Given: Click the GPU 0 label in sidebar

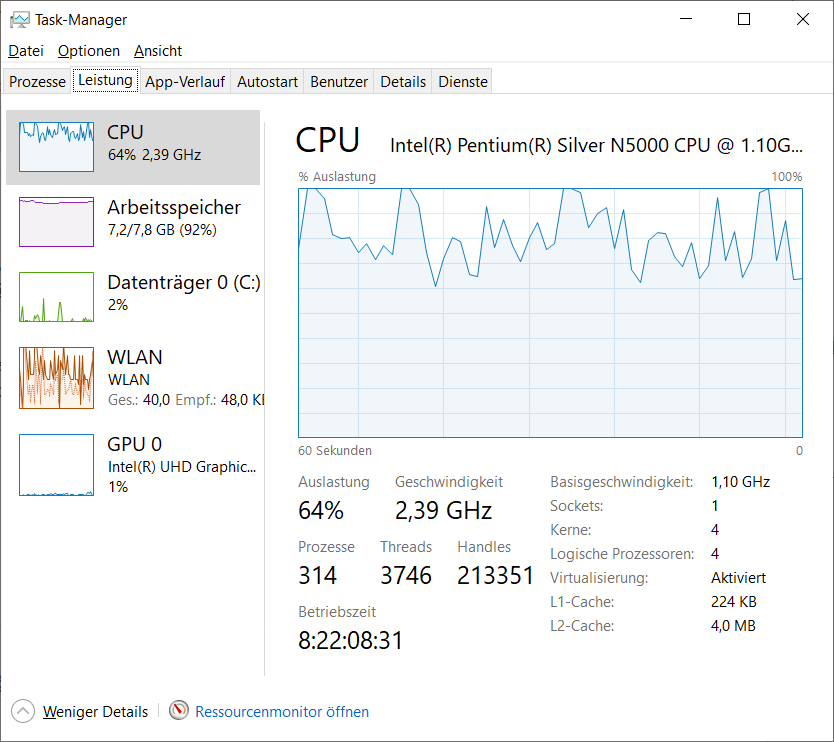Looking at the screenshot, I should [x=135, y=444].
